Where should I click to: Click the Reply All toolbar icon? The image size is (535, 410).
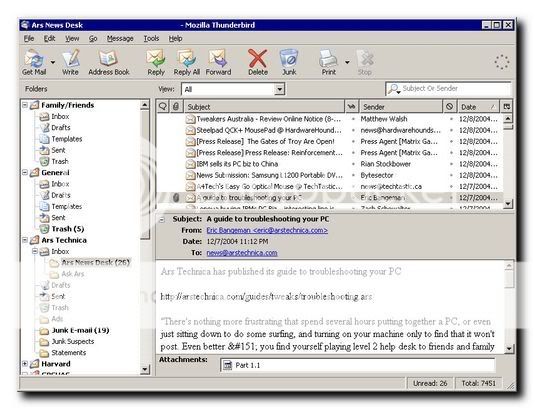click(x=187, y=62)
